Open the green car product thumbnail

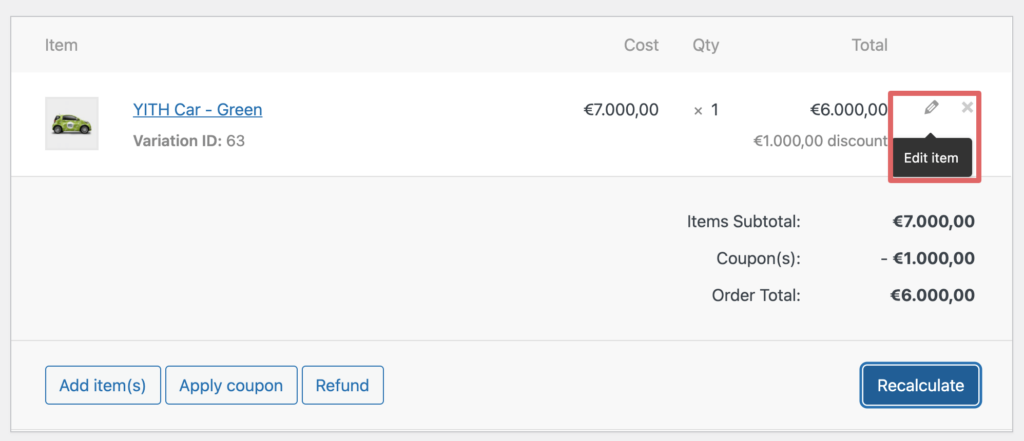tap(72, 123)
